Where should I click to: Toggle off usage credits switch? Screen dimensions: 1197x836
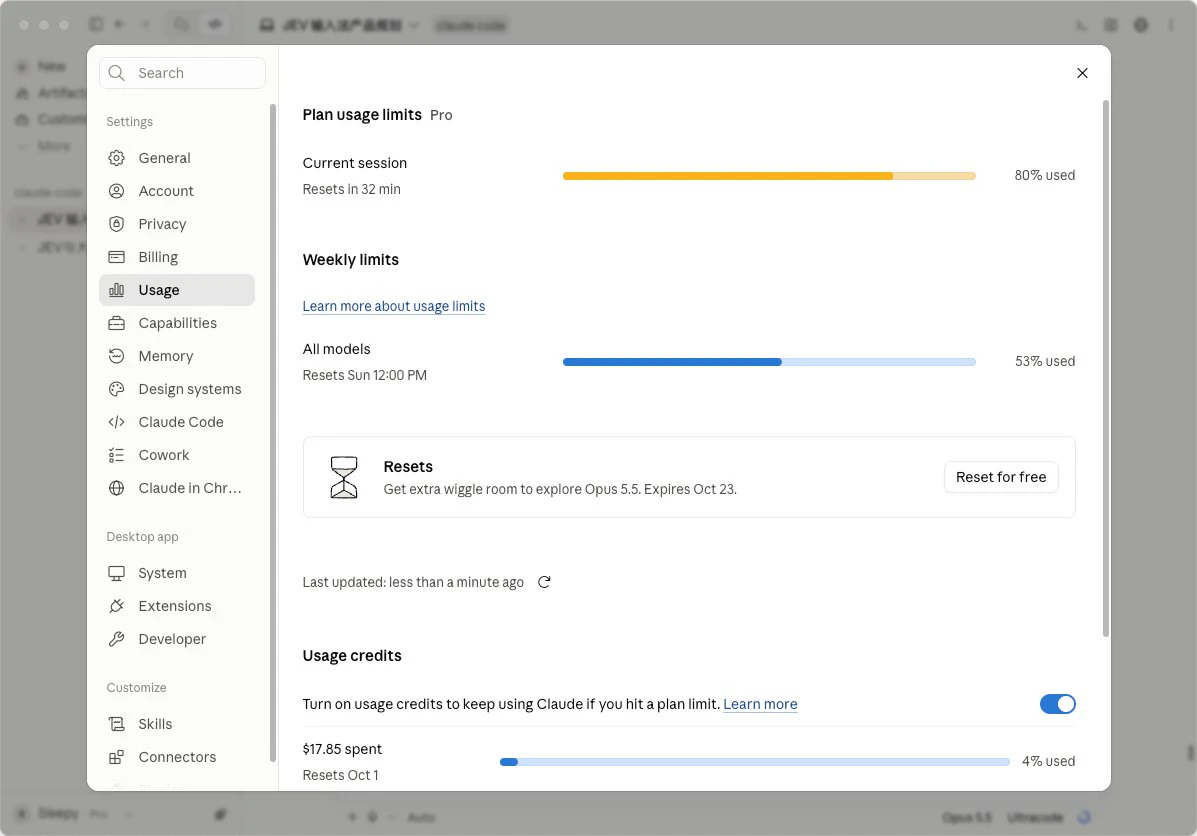[1057, 704]
